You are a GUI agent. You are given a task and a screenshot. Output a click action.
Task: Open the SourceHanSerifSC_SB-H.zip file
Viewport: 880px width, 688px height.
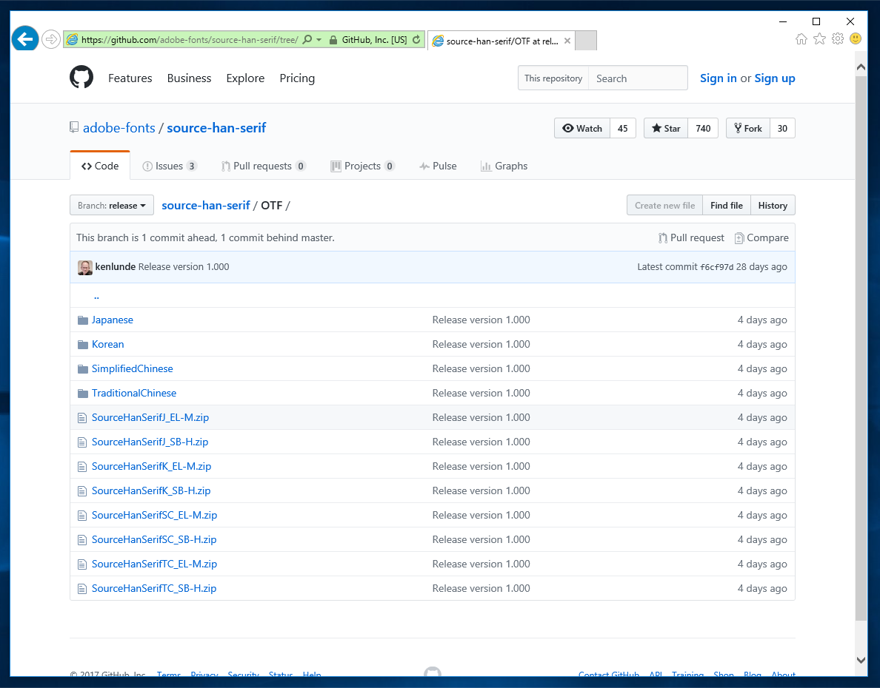click(154, 539)
